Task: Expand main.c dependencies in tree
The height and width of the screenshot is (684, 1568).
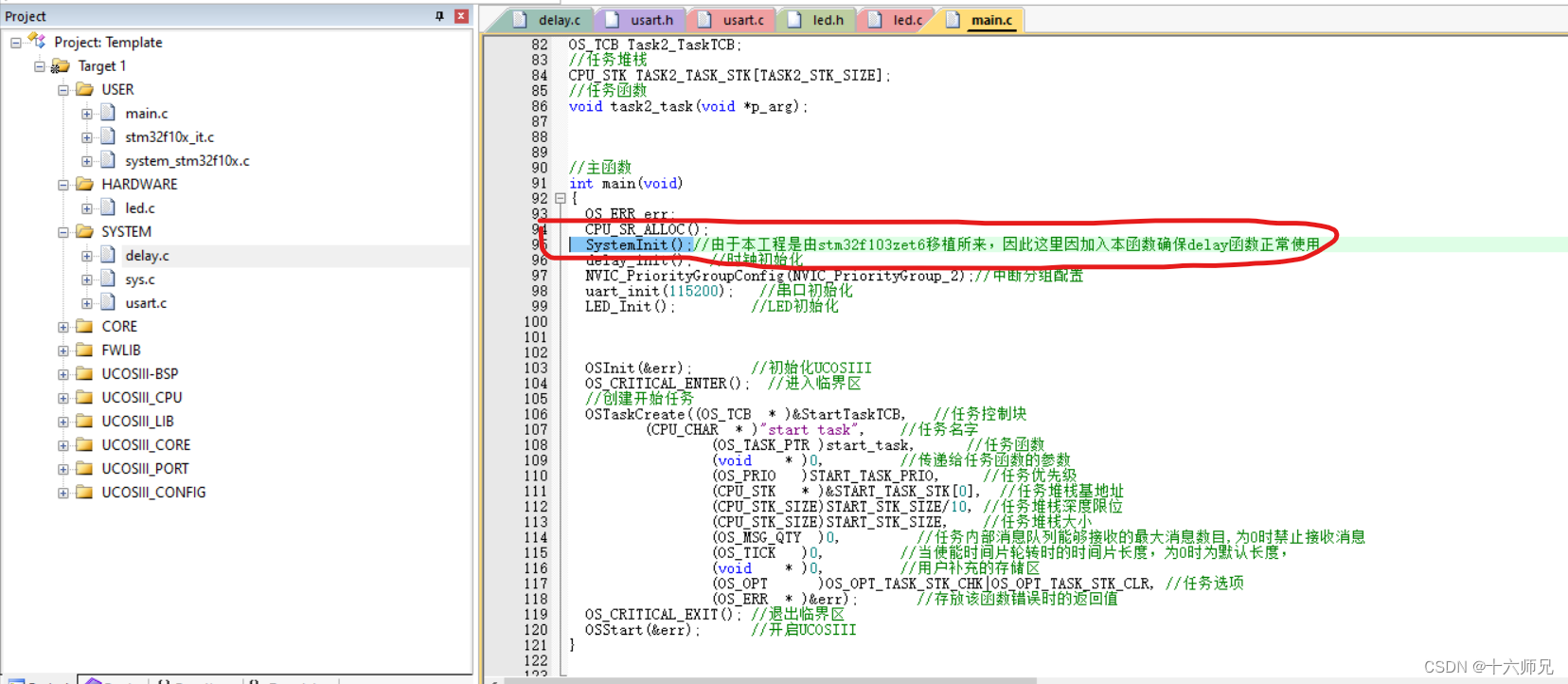Action: 87,114
